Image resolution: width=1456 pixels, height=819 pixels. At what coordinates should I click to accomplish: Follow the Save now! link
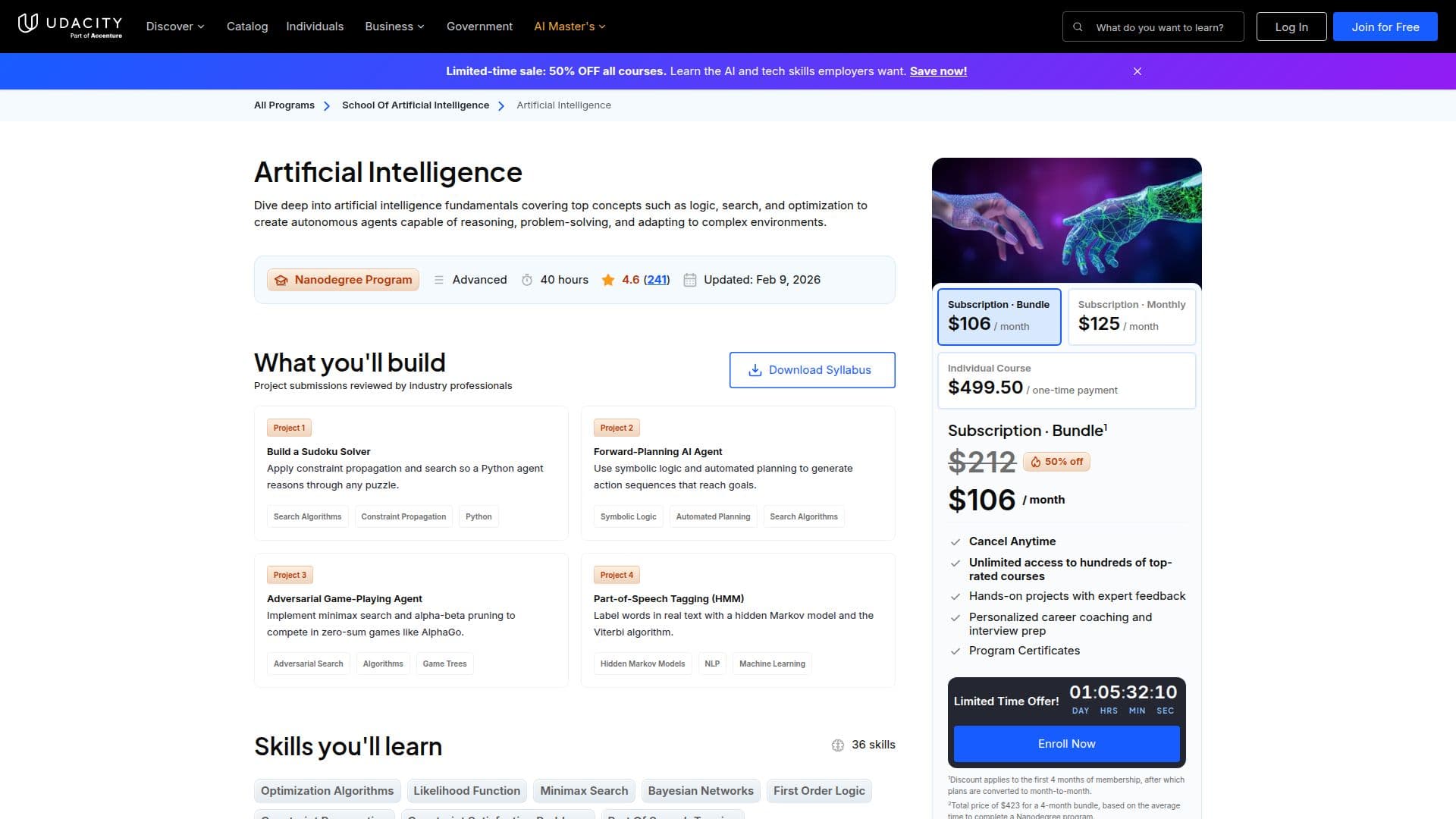pos(938,71)
